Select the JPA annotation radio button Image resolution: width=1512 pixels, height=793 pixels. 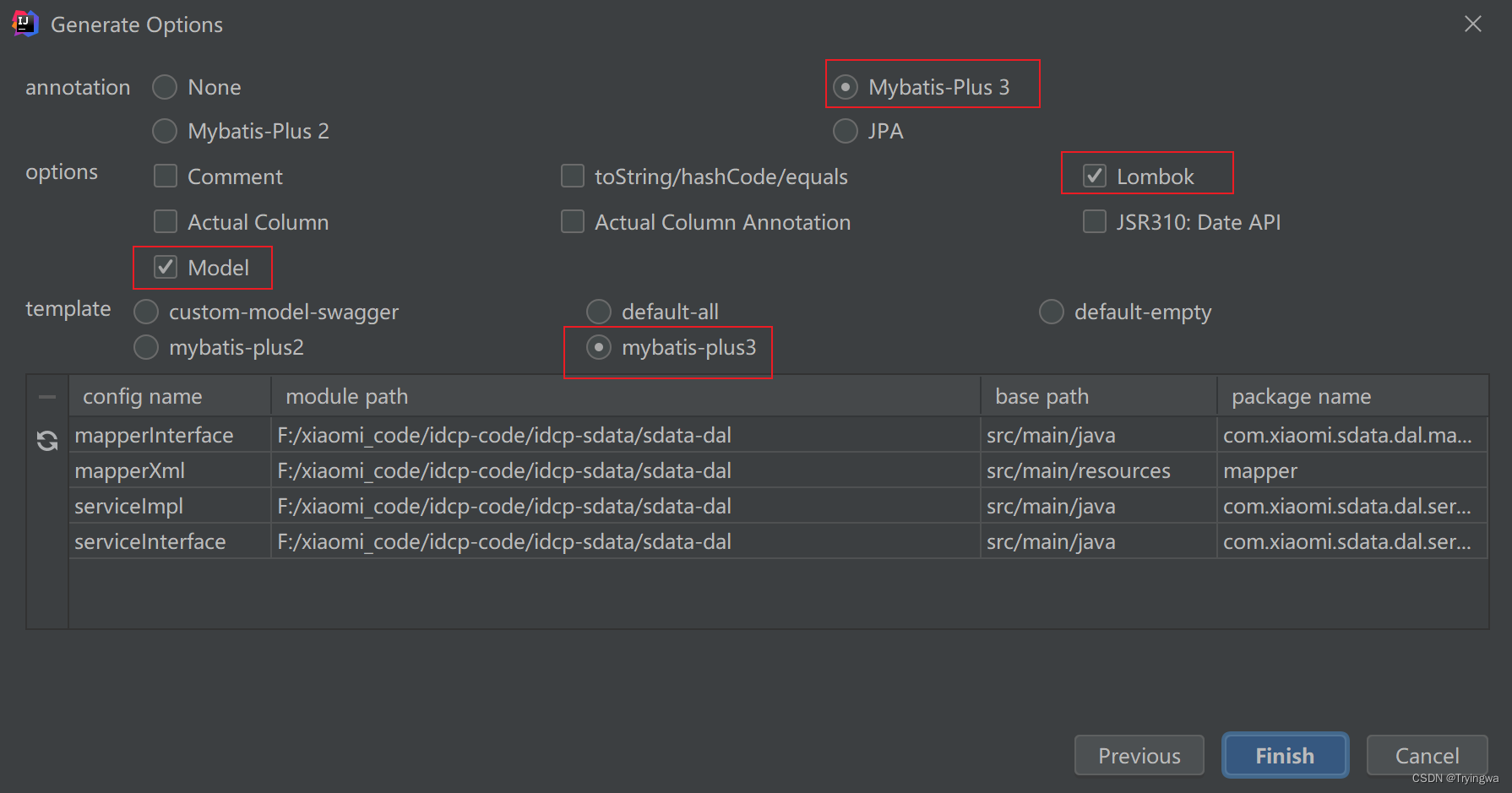pos(845,131)
